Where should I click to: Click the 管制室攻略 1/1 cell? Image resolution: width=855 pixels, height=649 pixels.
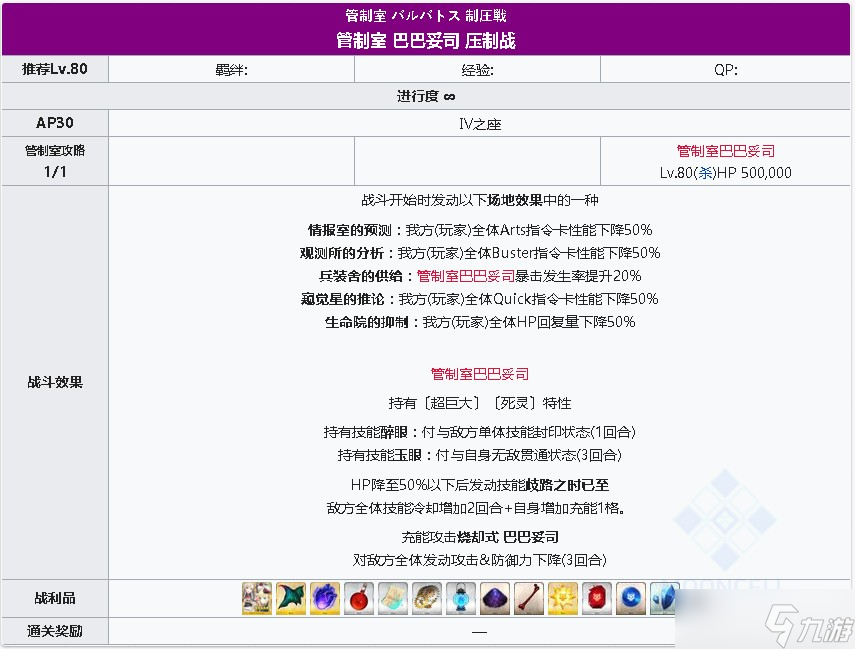click(55, 161)
